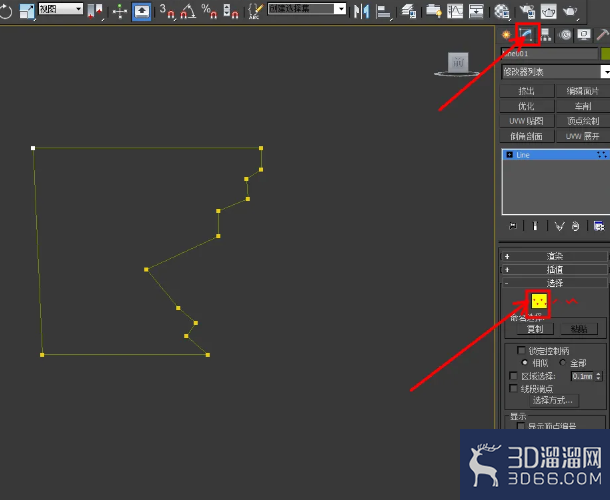Select the 全部 radio button
This screenshot has width=610, height=500.
point(563,363)
